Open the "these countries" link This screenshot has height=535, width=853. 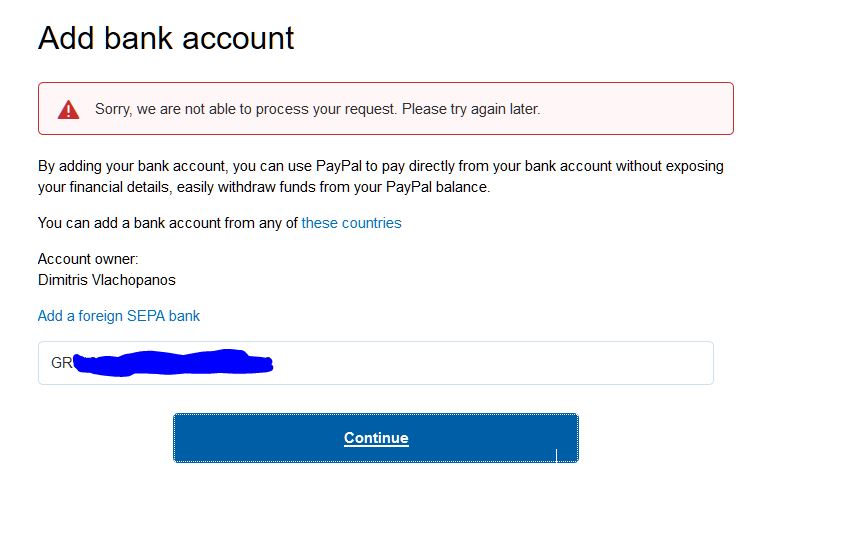(x=351, y=223)
